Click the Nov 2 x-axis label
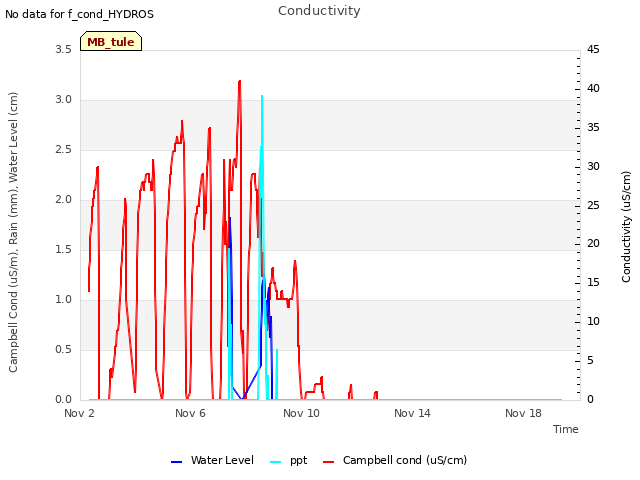This screenshot has width=640, height=480. [x=79, y=413]
